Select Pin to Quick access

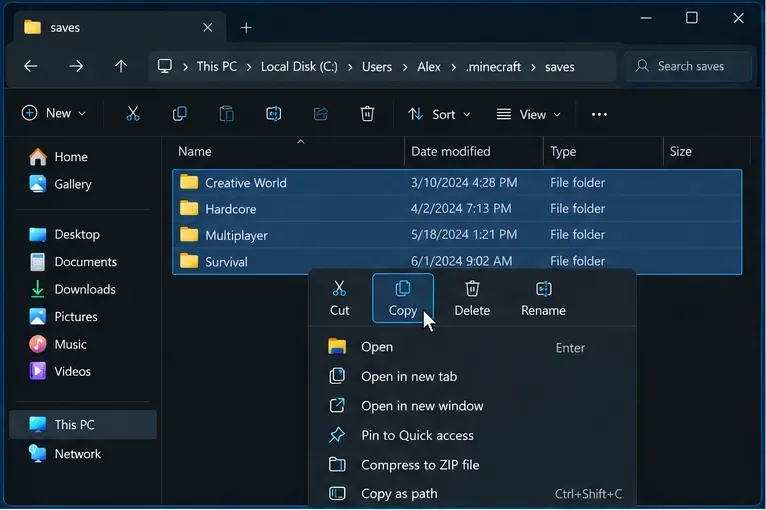(x=472, y=435)
